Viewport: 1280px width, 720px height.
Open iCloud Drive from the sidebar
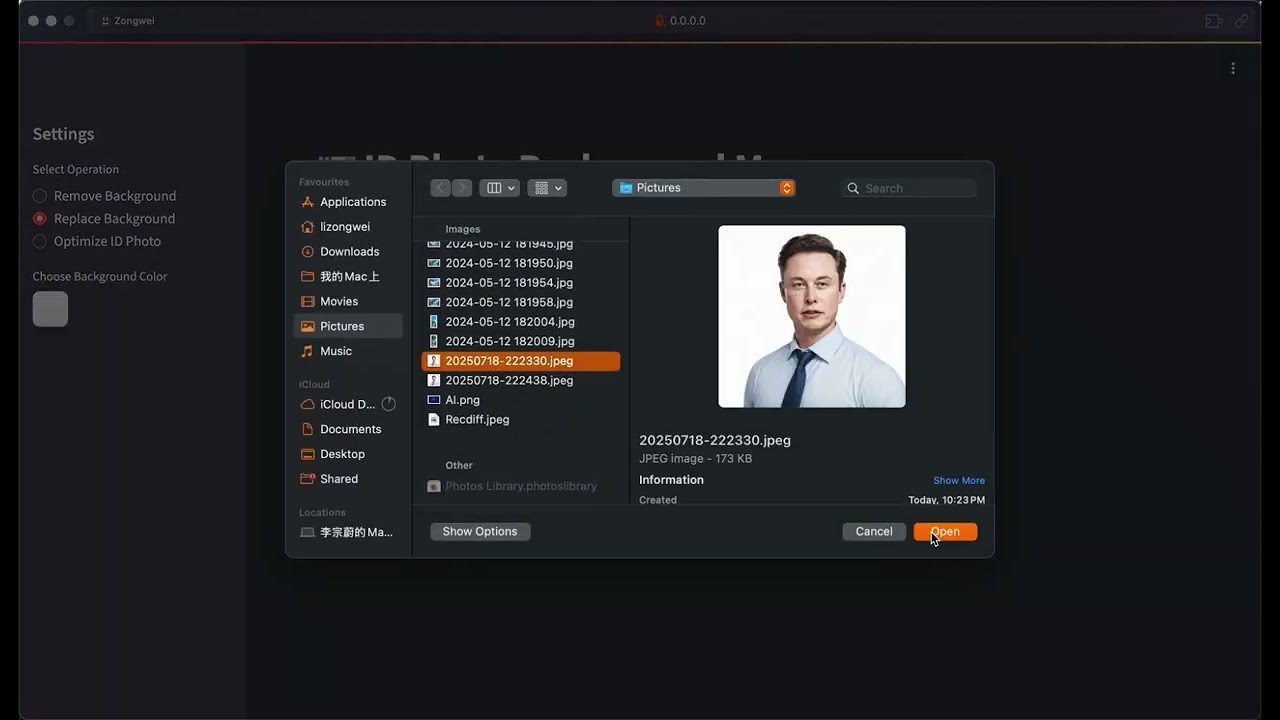347,404
